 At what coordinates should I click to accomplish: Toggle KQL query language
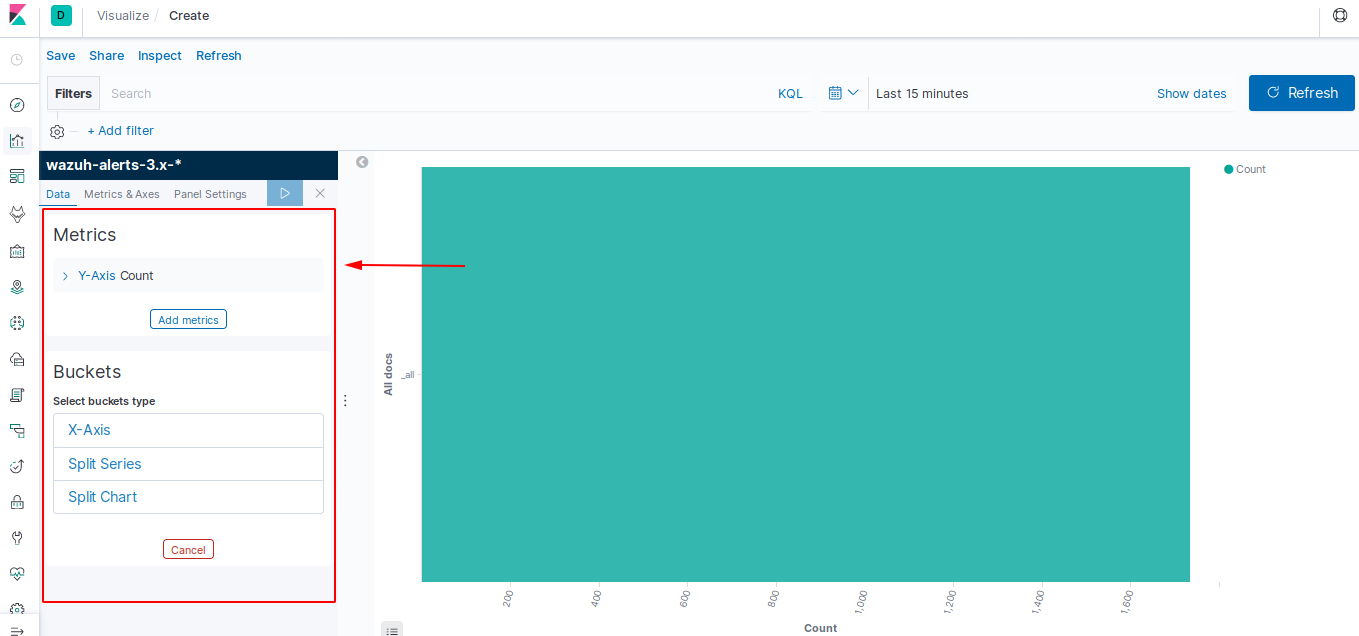point(790,94)
